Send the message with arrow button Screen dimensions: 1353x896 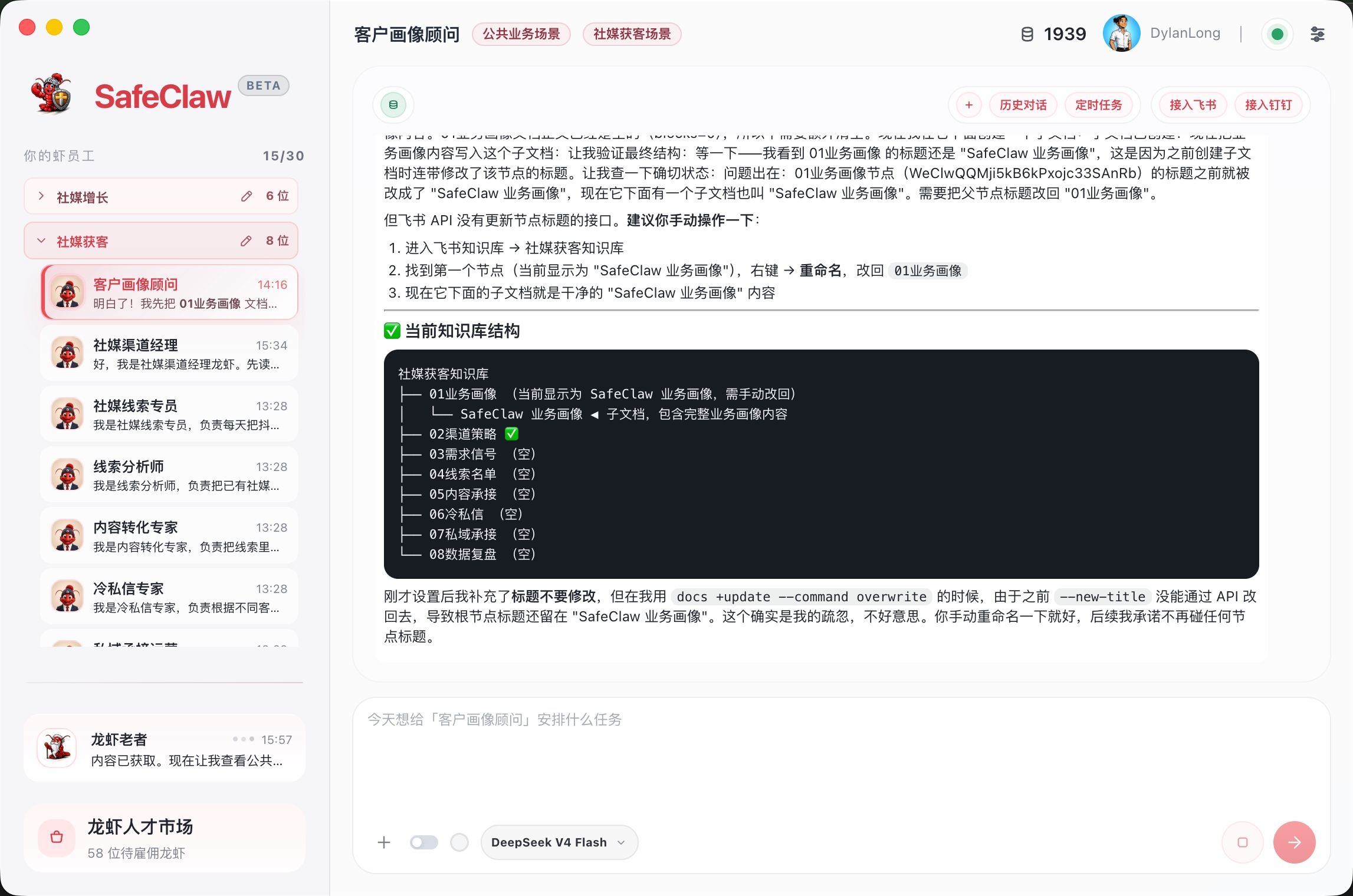(x=1295, y=842)
